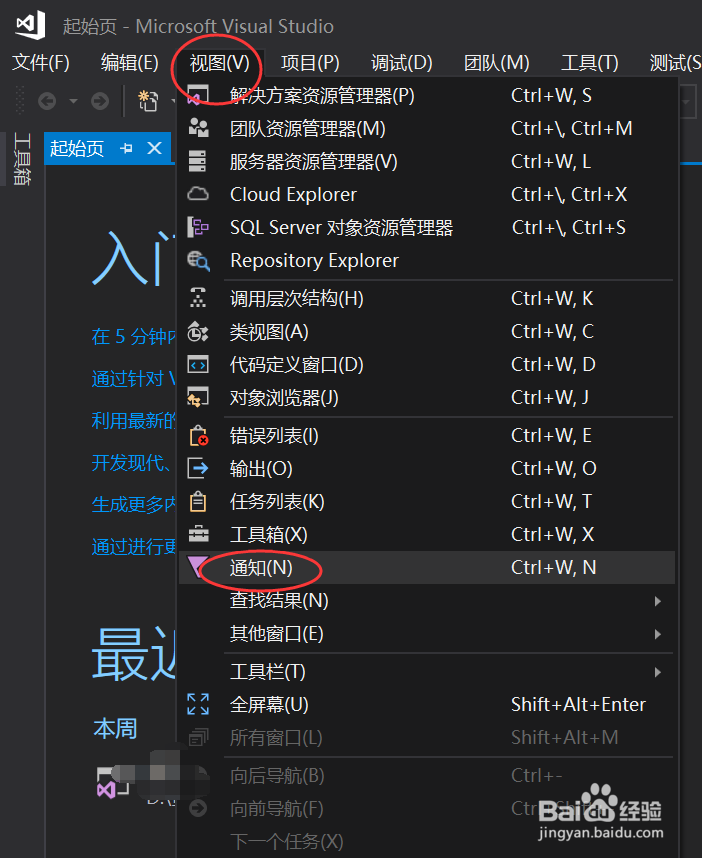Viewport: 702px width, 858px height.
Task: Click link starting with 开发现代
Action: pyautogui.click(x=131, y=462)
